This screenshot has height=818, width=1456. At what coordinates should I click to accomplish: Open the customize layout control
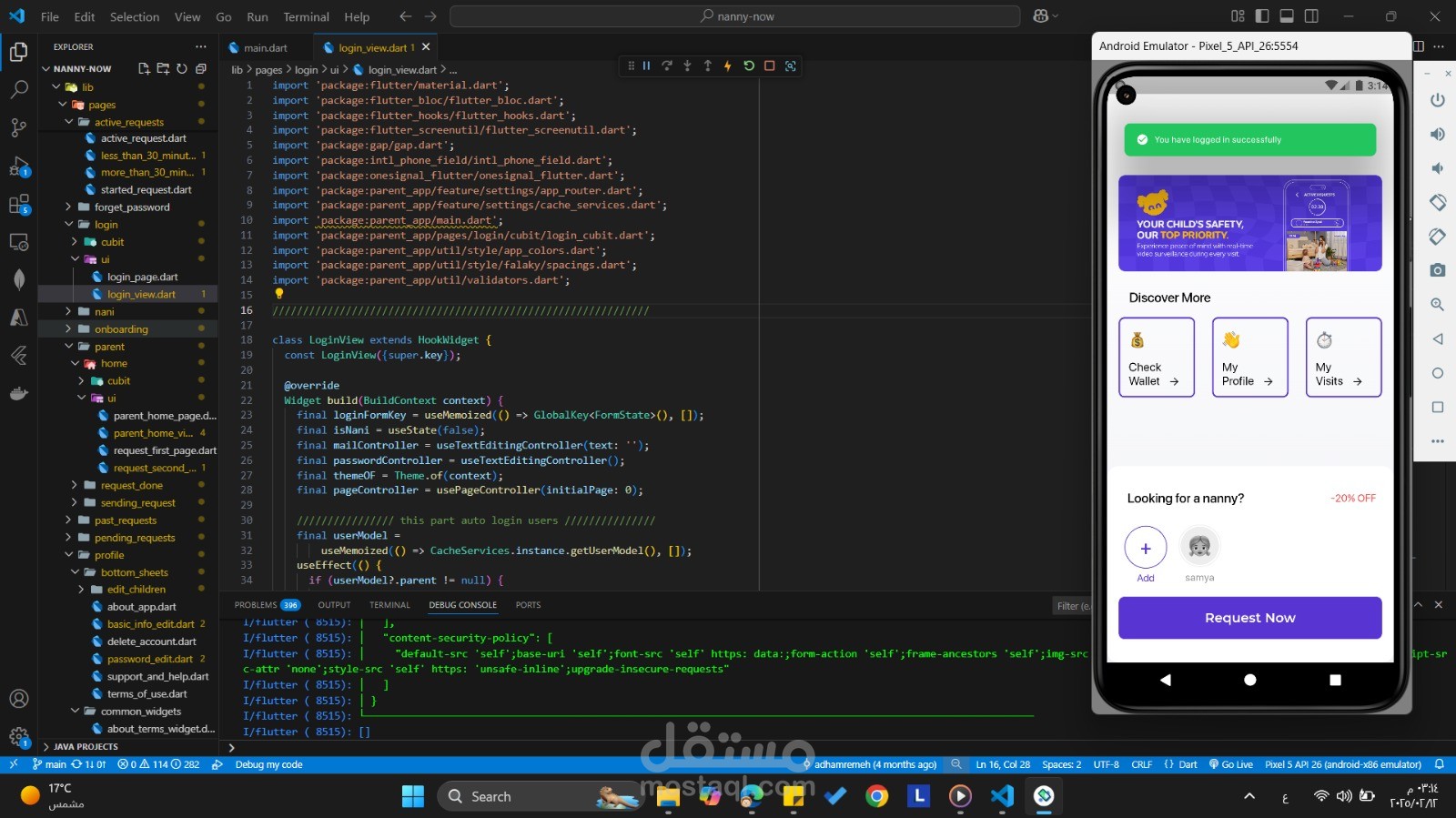1238,16
